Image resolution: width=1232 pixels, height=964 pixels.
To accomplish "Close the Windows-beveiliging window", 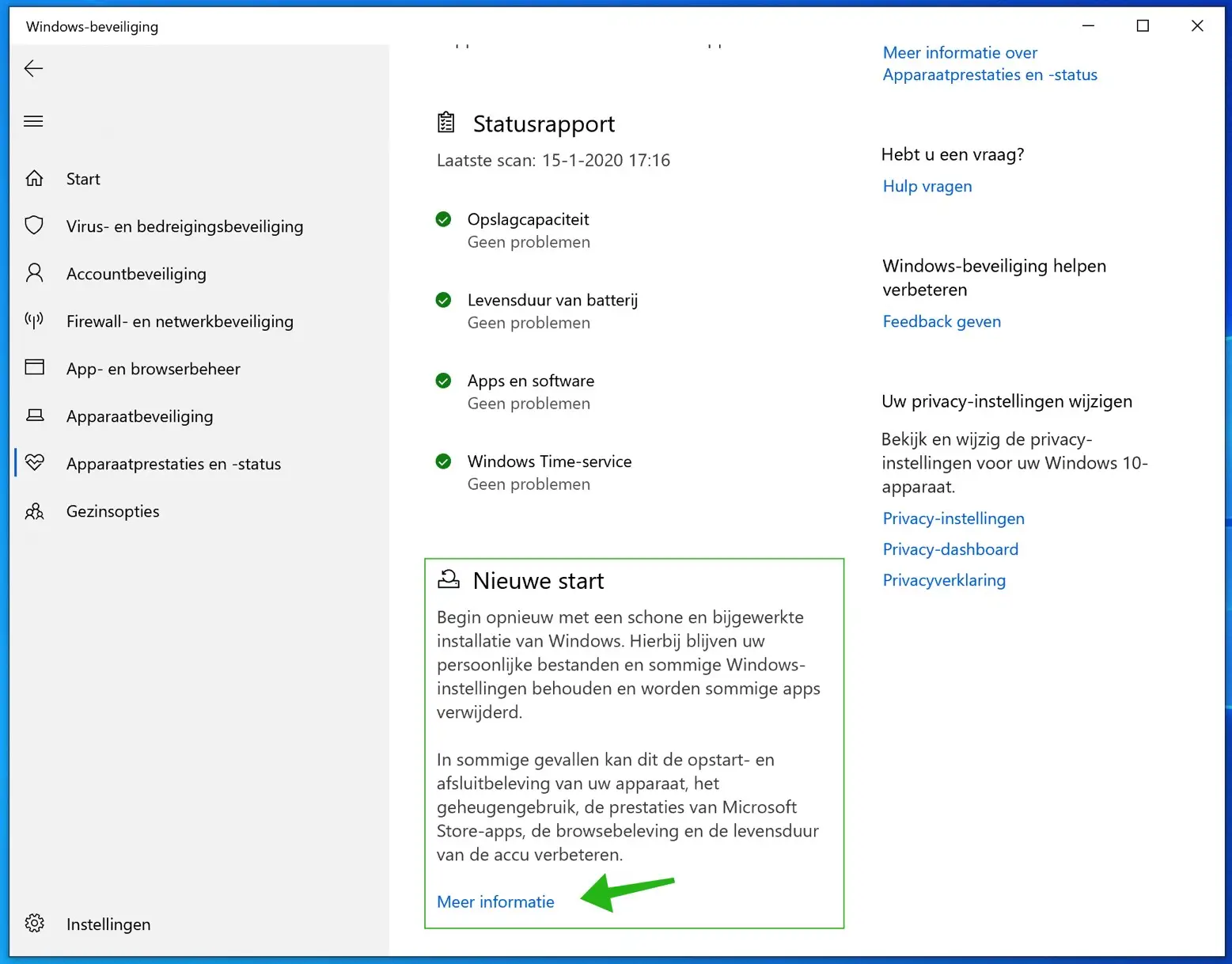I will click(x=1197, y=26).
